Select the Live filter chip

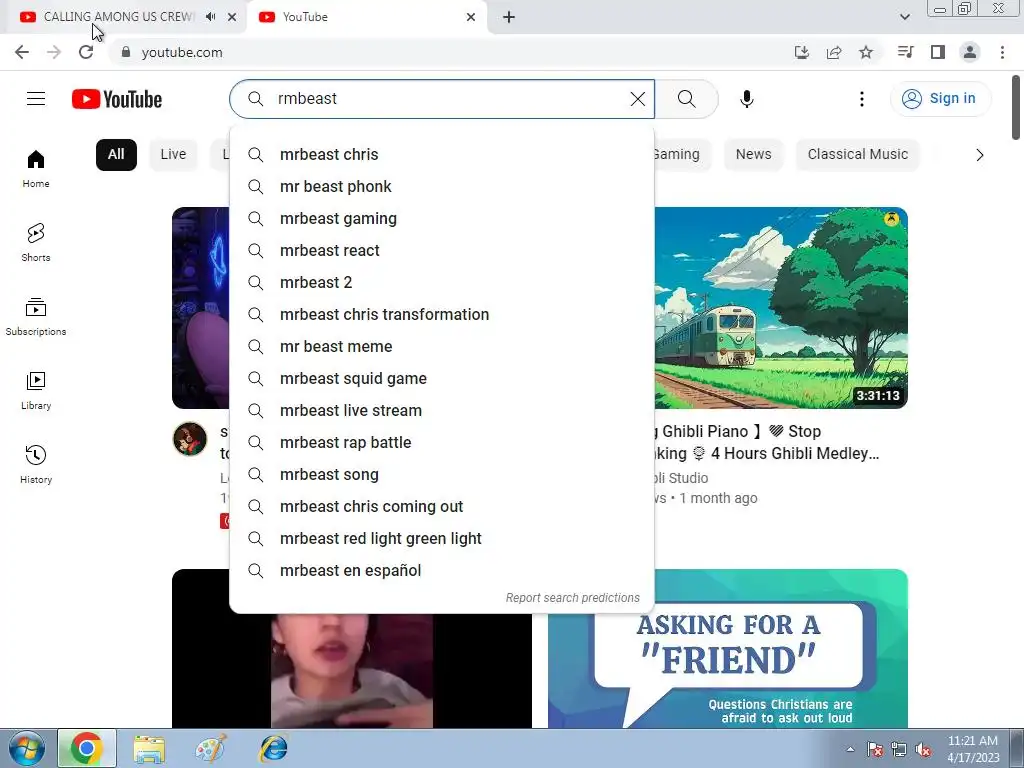[173, 155]
